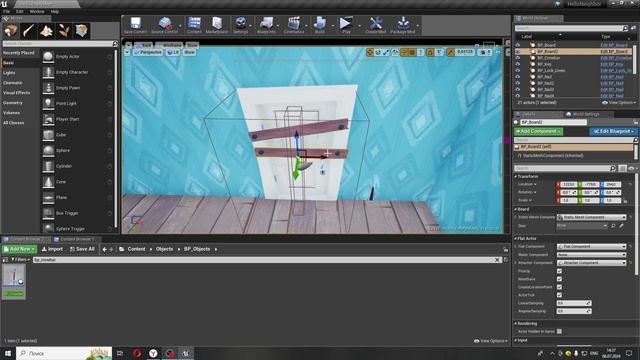Click the Sphere icon in Place panel

(x=48, y=151)
